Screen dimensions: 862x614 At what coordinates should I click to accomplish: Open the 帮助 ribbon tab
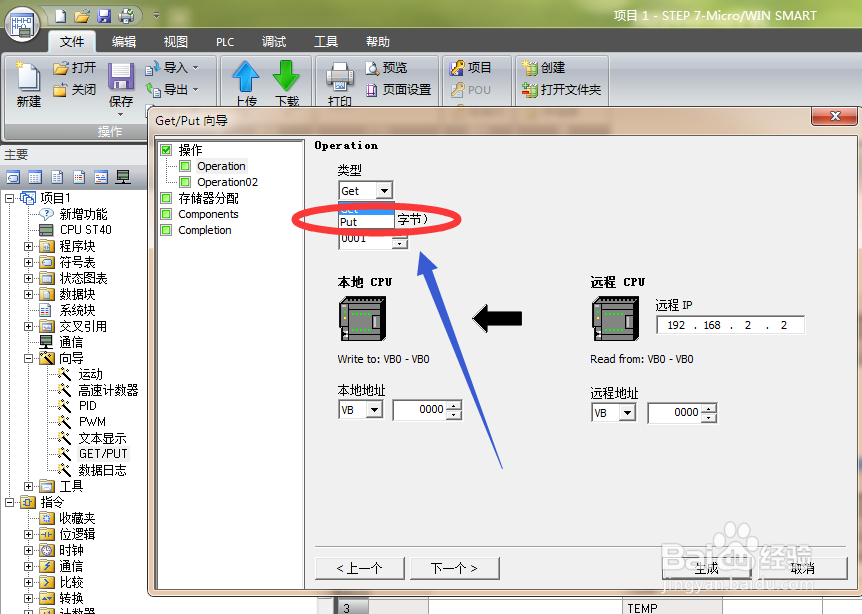[378, 42]
